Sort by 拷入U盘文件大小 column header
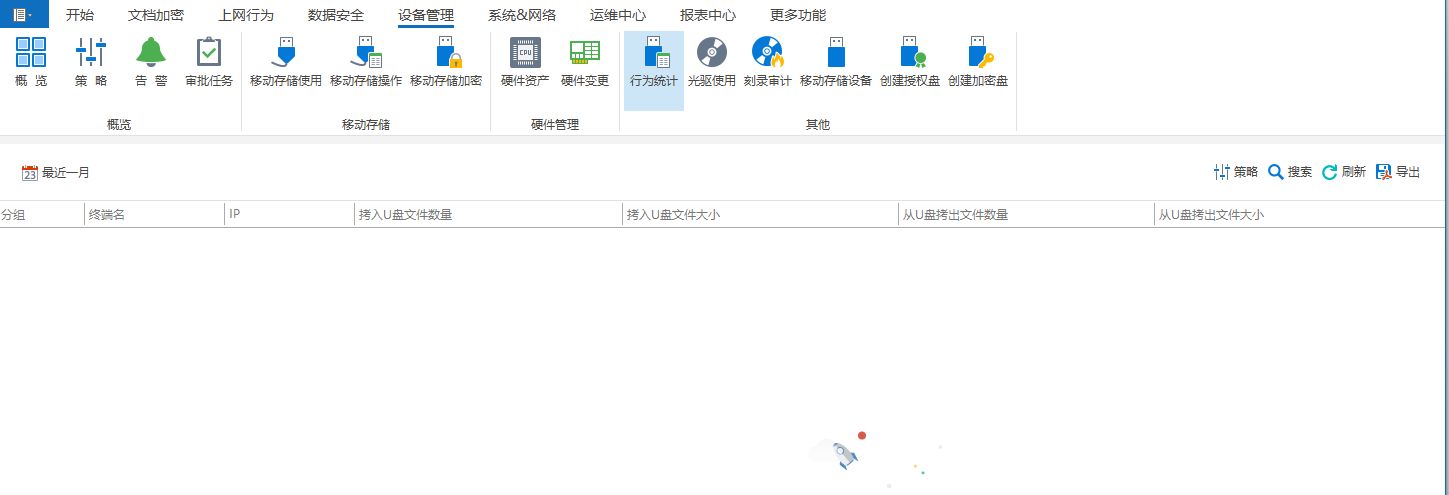This screenshot has height=495, width=1449. point(760,214)
